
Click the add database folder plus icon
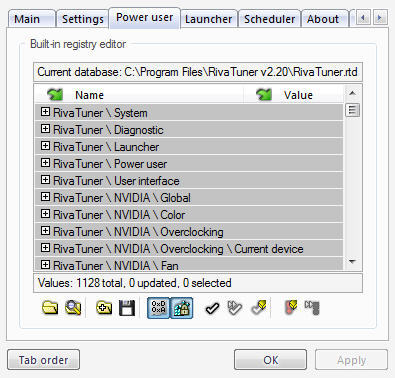point(104,307)
